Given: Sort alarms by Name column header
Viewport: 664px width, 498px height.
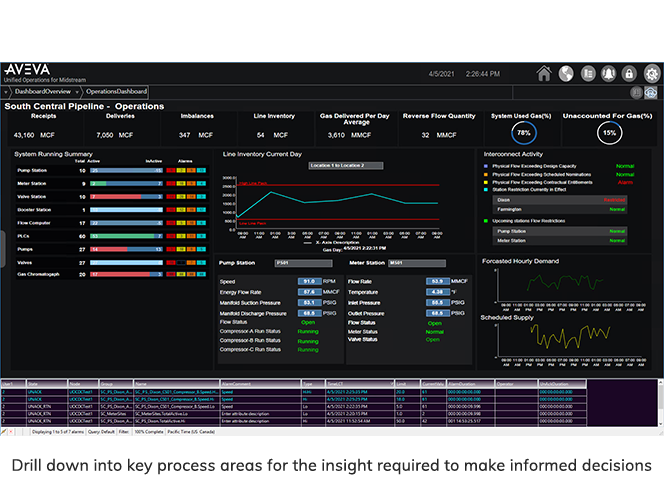Looking at the screenshot, I should 177,384.
